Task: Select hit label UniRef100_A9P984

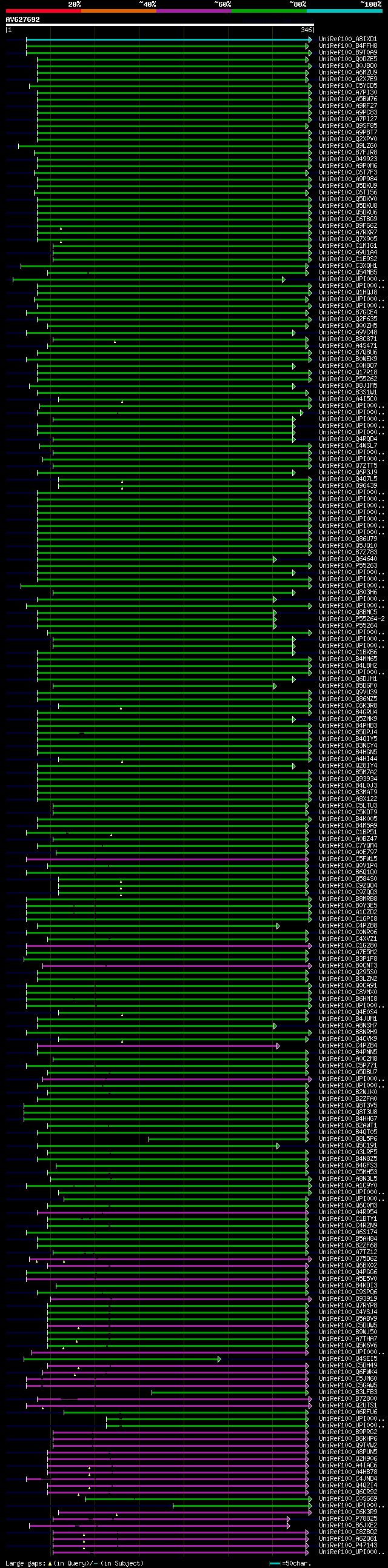Action: 348,179
